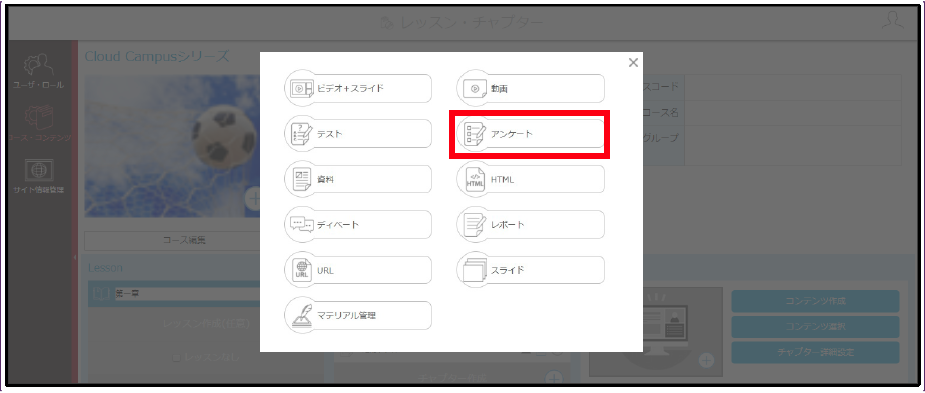This screenshot has width=925, height=393.
Task: Select the HTML content option
Action: click(531, 179)
